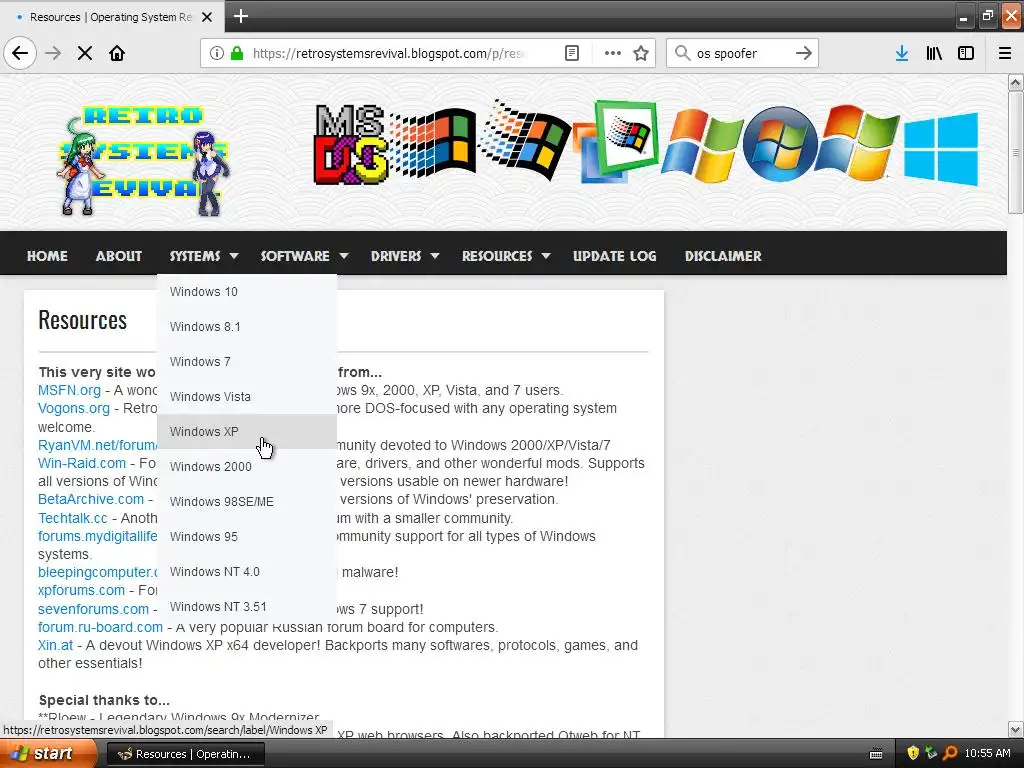Open a new browser tab
The width and height of the screenshot is (1024, 768).
[241, 16]
